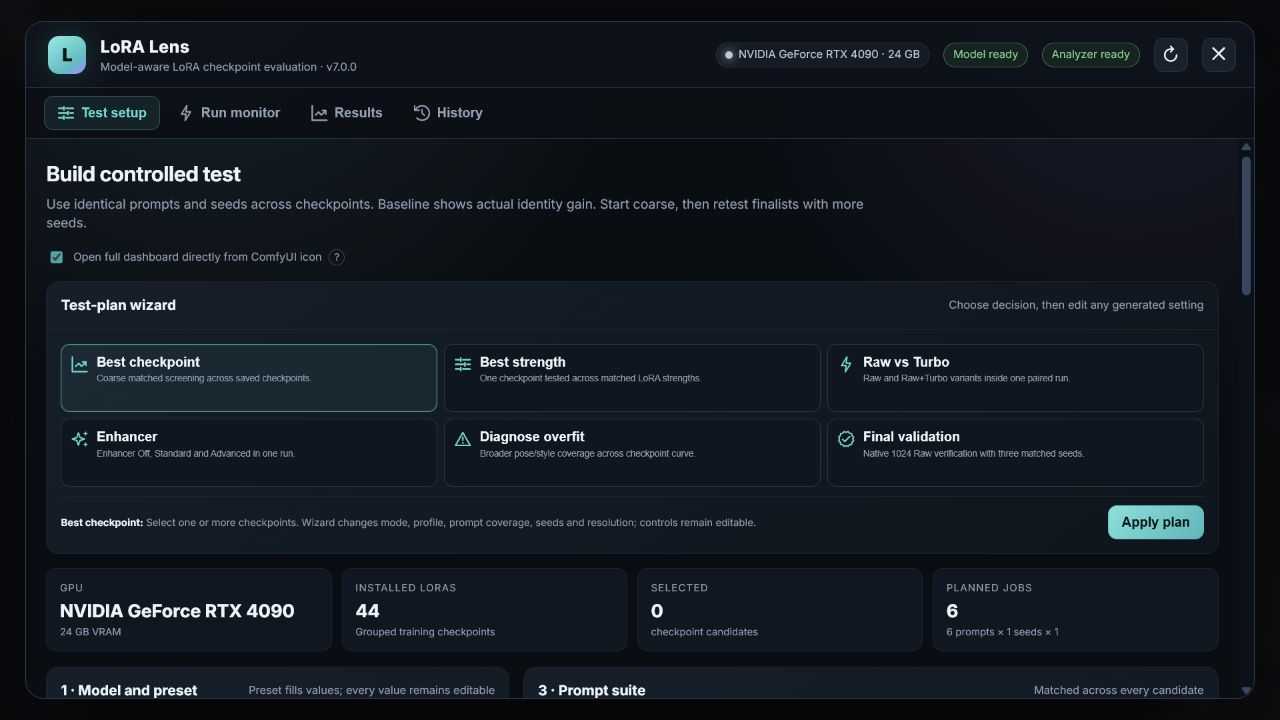This screenshot has height=720, width=1280.
Task: Select the Best checkpoint plan card
Action: point(249,378)
